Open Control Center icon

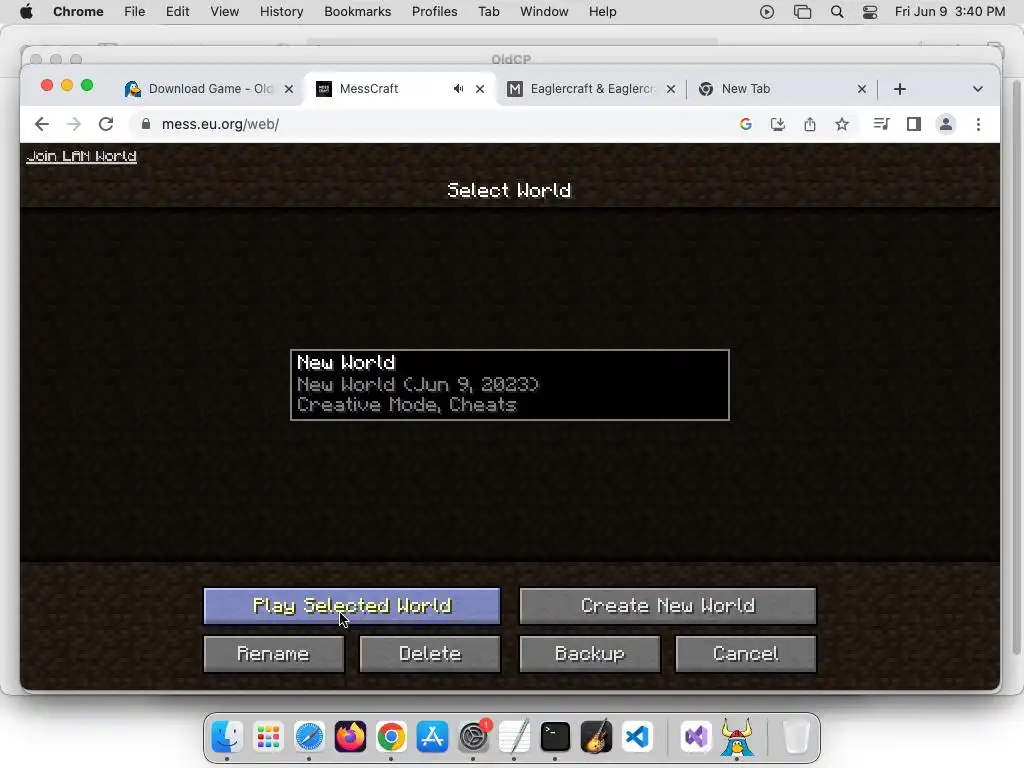tap(870, 12)
